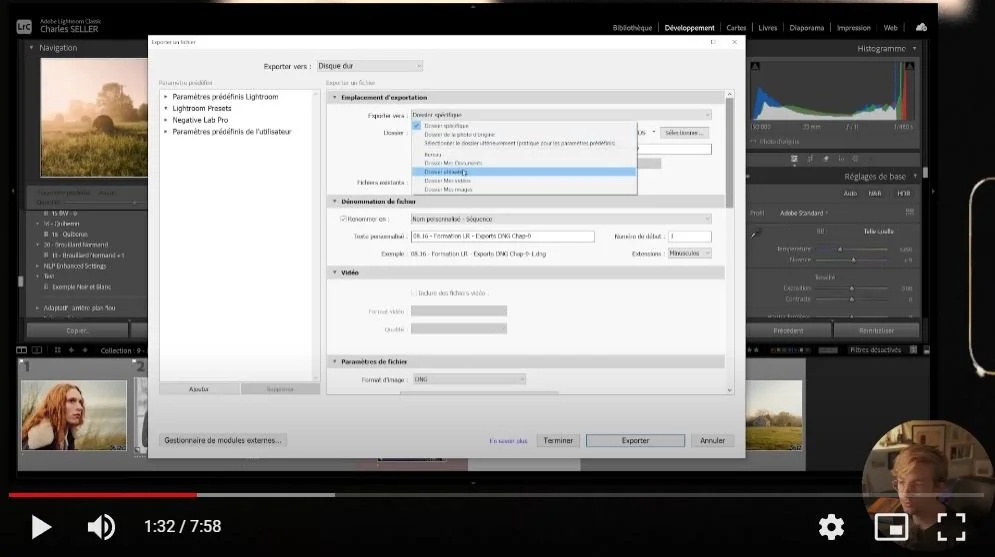The image size is (995, 557).
Task: Open the cloud sync status icon
Action: tap(921, 27)
